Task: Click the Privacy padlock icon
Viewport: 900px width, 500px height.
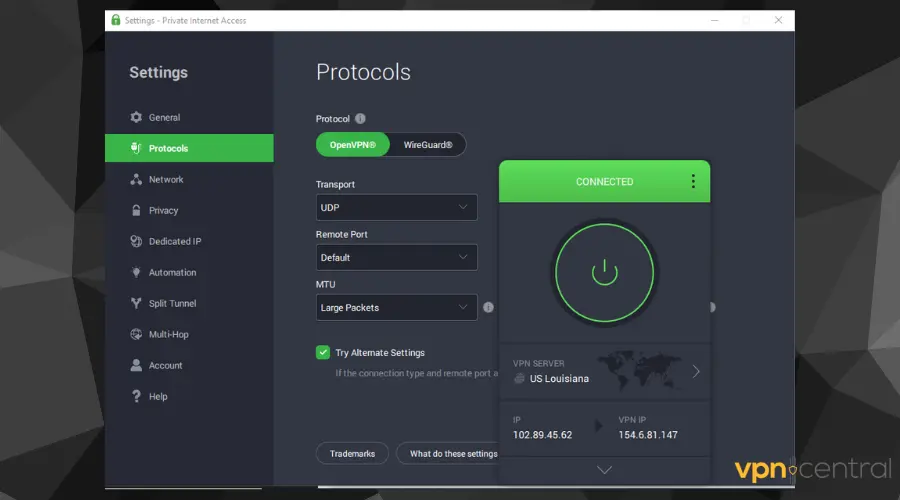Action: [136, 211]
